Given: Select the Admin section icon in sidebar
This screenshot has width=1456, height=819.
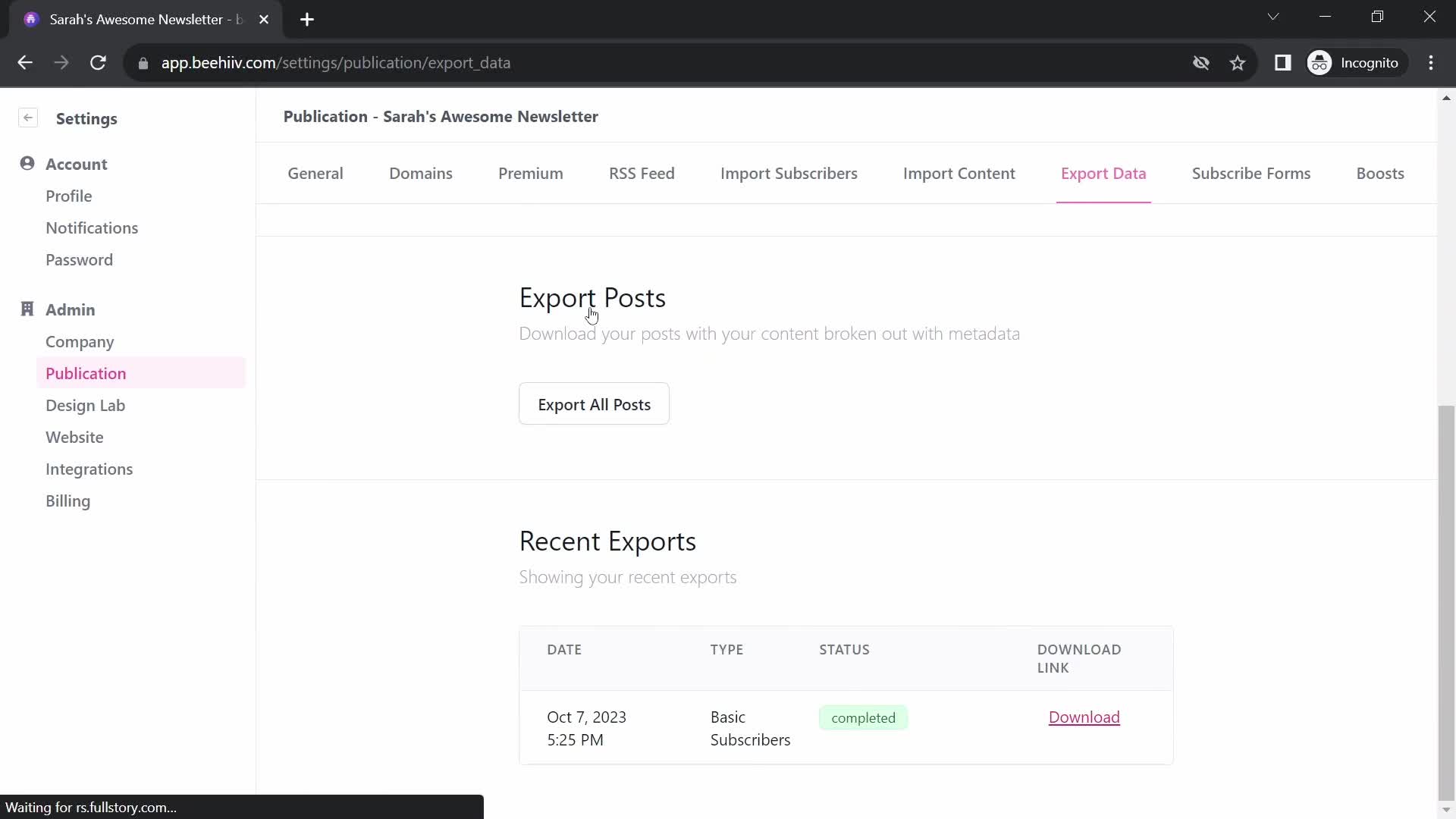Looking at the screenshot, I should click(27, 308).
